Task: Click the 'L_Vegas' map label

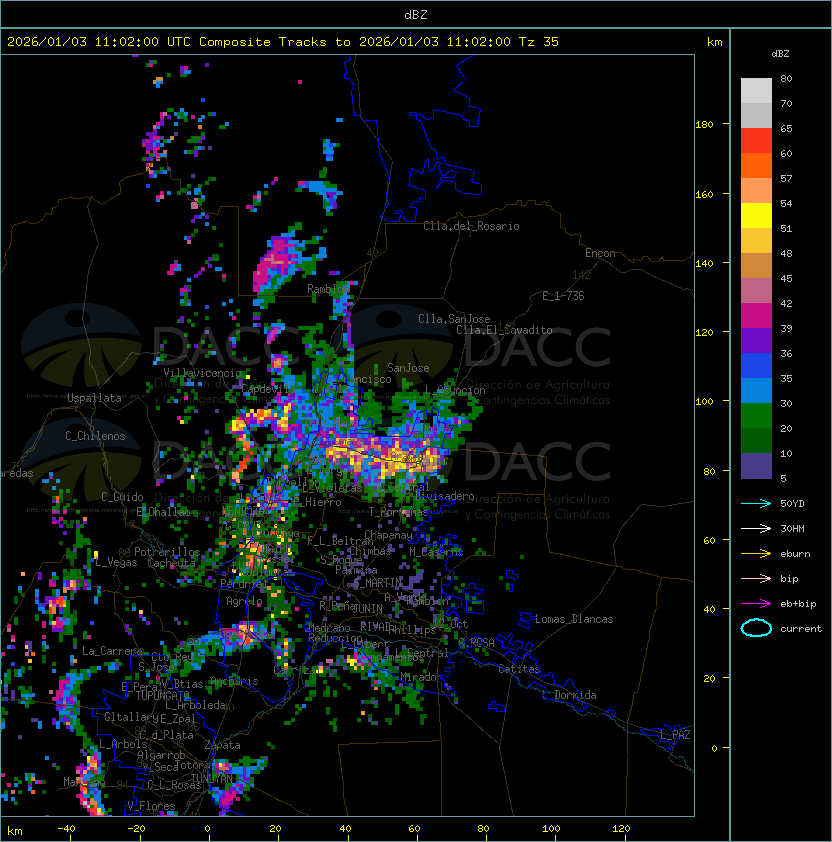Action: tap(116, 562)
